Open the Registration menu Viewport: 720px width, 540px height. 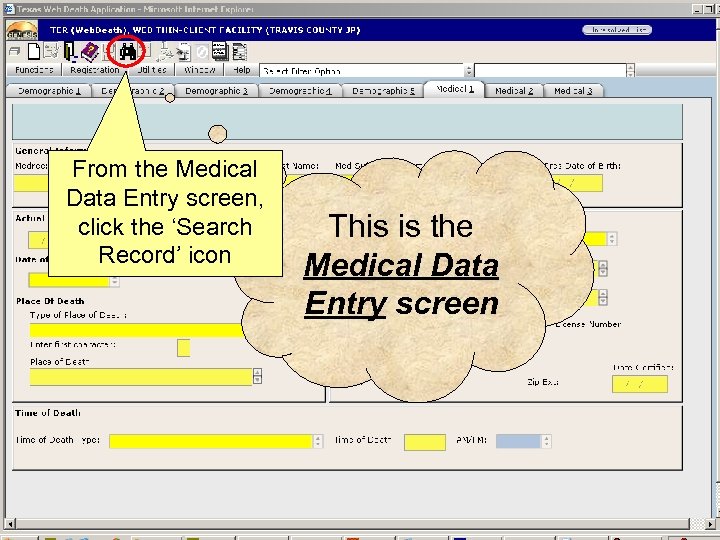95,70
